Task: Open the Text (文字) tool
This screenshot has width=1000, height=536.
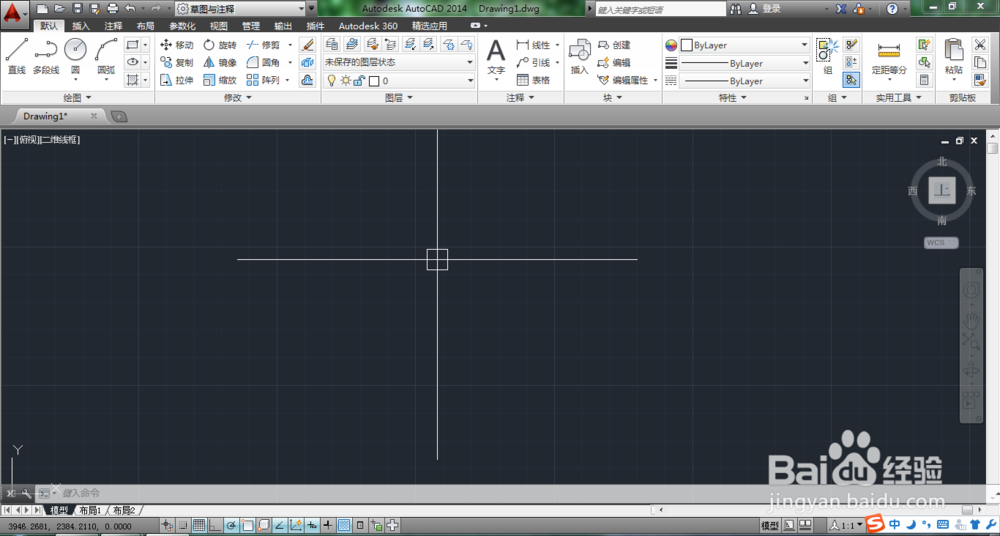Action: [496, 56]
